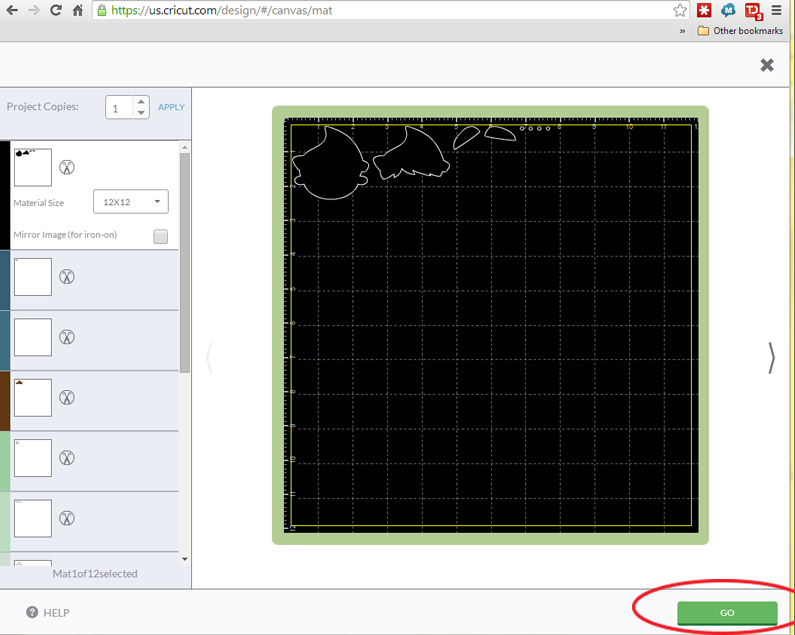Close the mat preview with X

(767, 65)
